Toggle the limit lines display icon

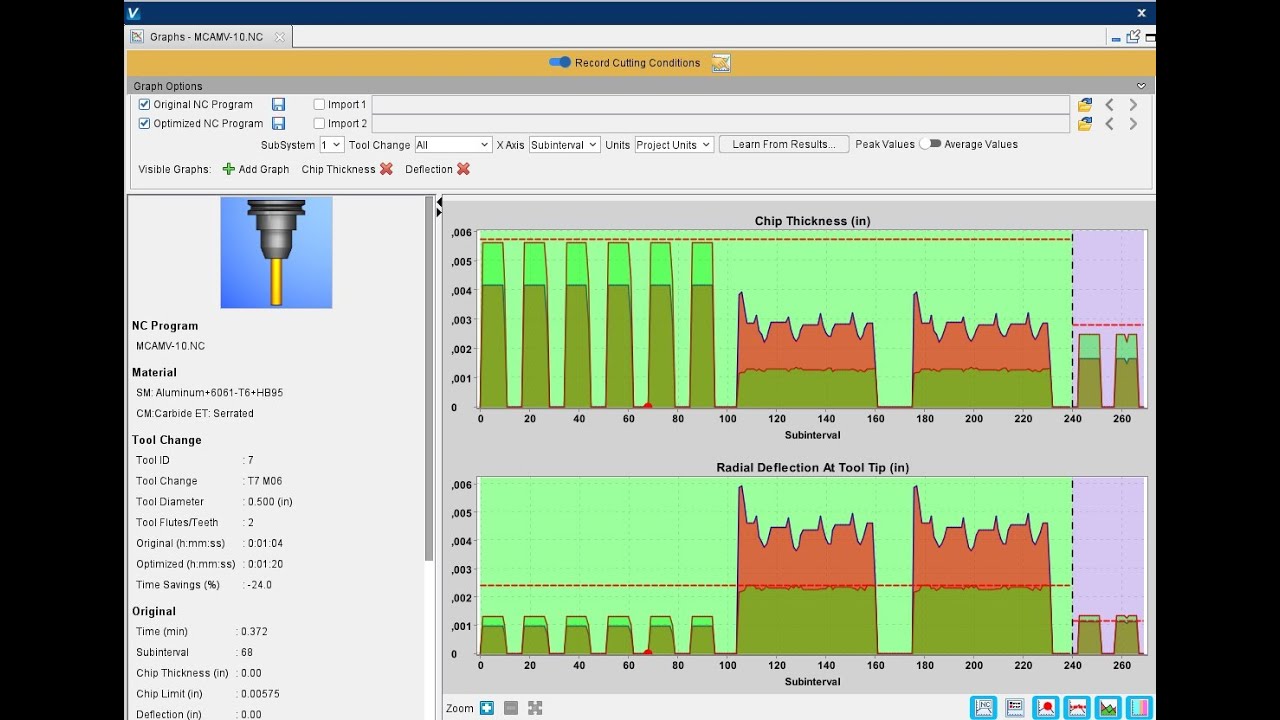tap(1077, 707)
